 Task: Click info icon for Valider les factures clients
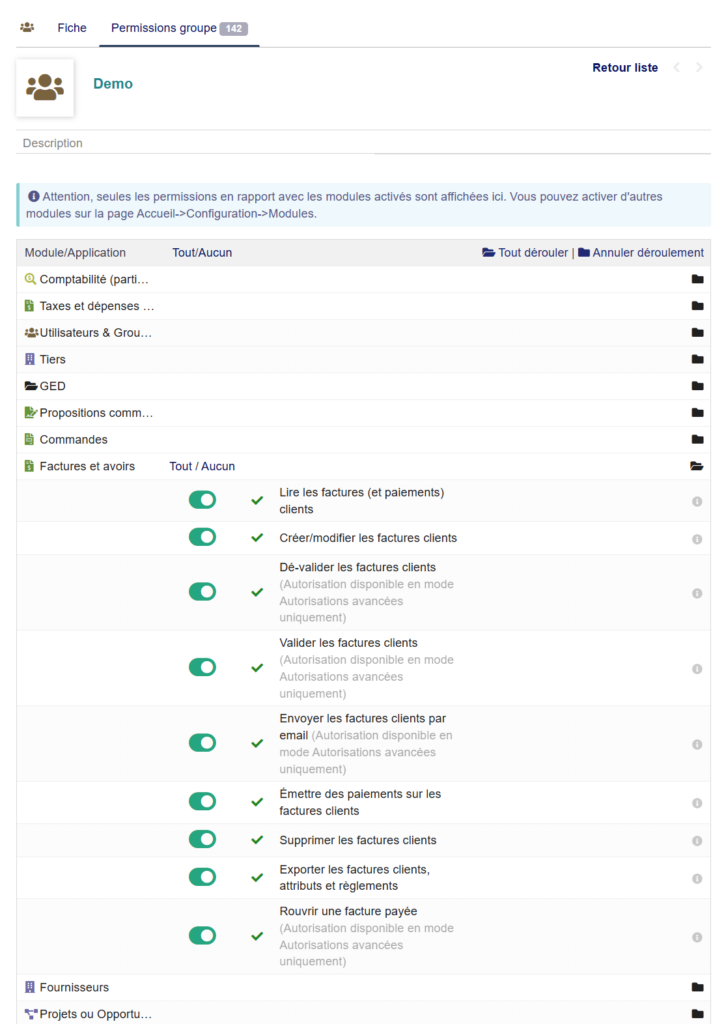697,669
